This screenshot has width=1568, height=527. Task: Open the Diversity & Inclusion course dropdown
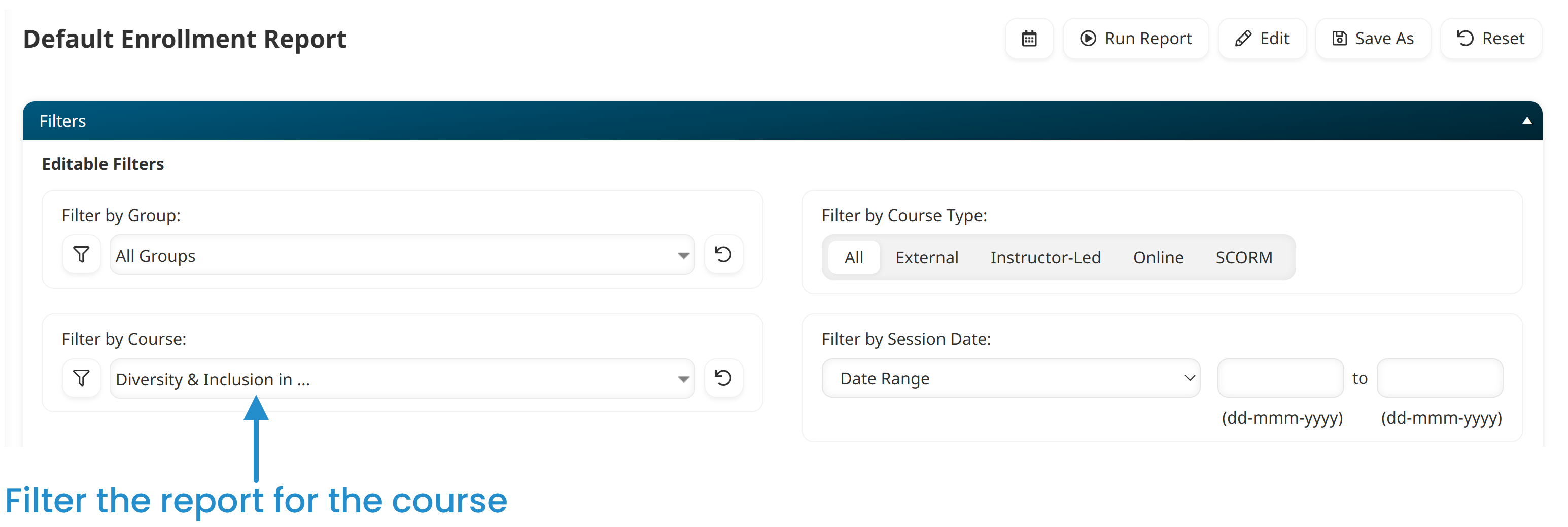[402, 379]
